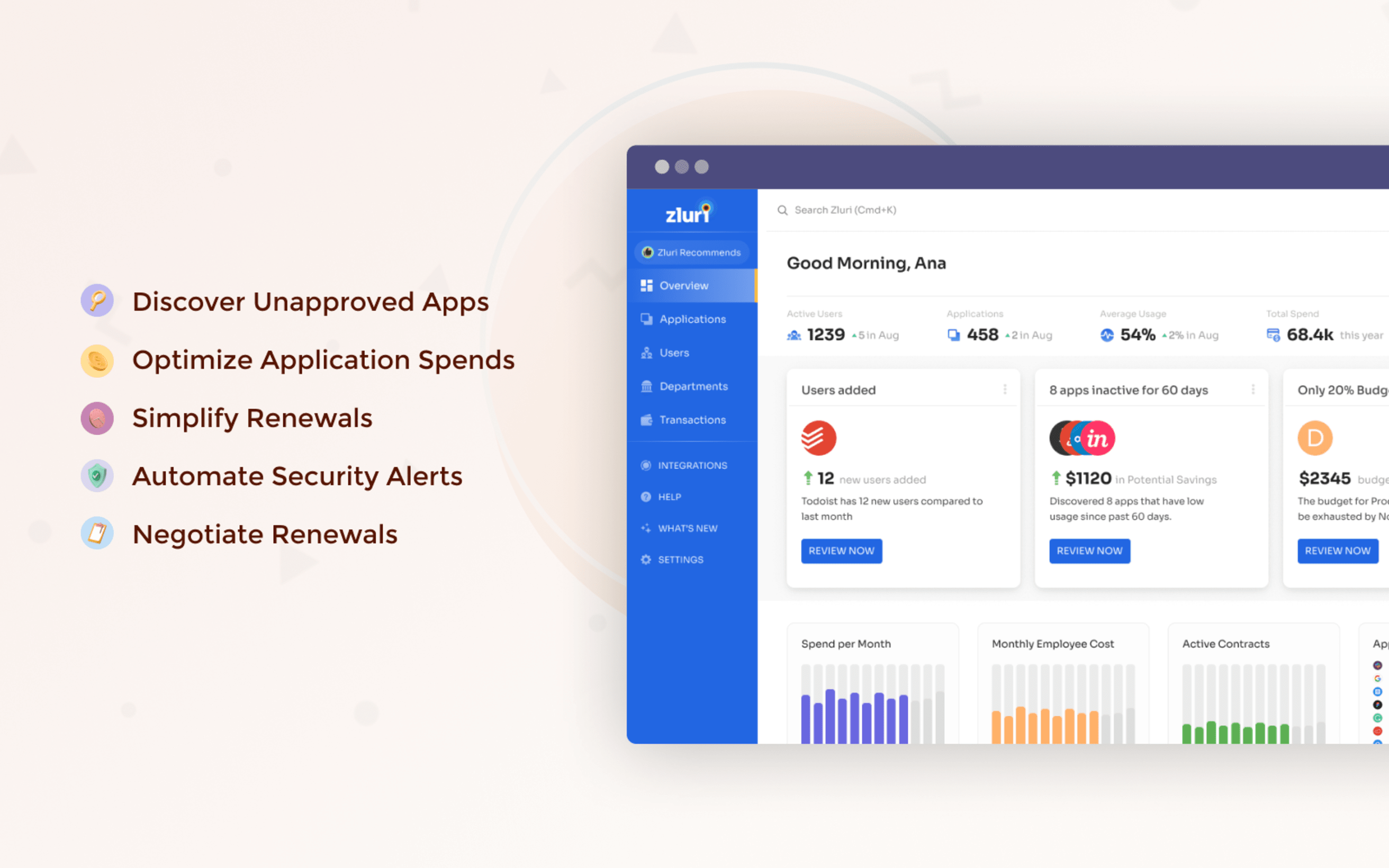Click the Overview icon in sidebar

click(x=648, y=285)
